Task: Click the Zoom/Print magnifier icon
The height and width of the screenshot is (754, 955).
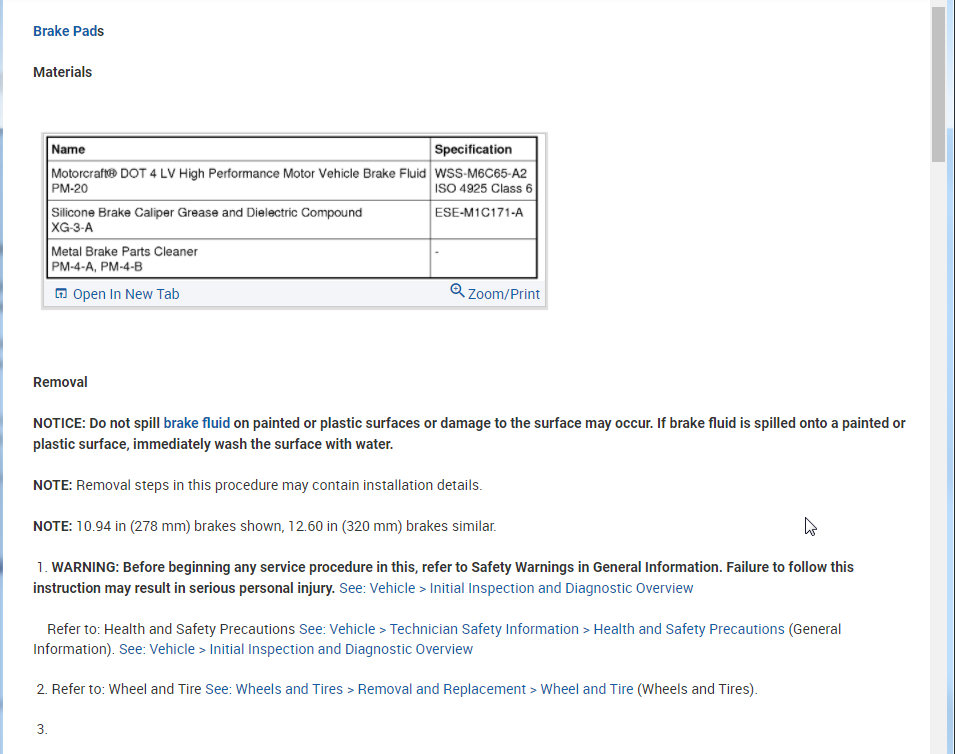Action: pyautogui.click(x=457, y=291)
